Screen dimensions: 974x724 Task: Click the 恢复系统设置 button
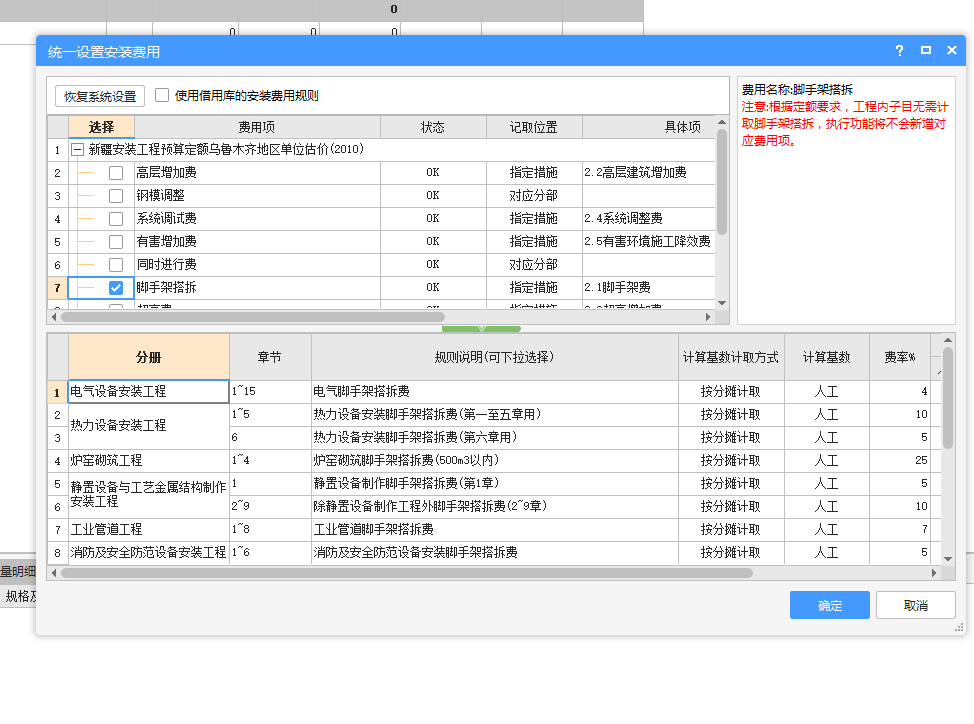[x=100, y=96]
